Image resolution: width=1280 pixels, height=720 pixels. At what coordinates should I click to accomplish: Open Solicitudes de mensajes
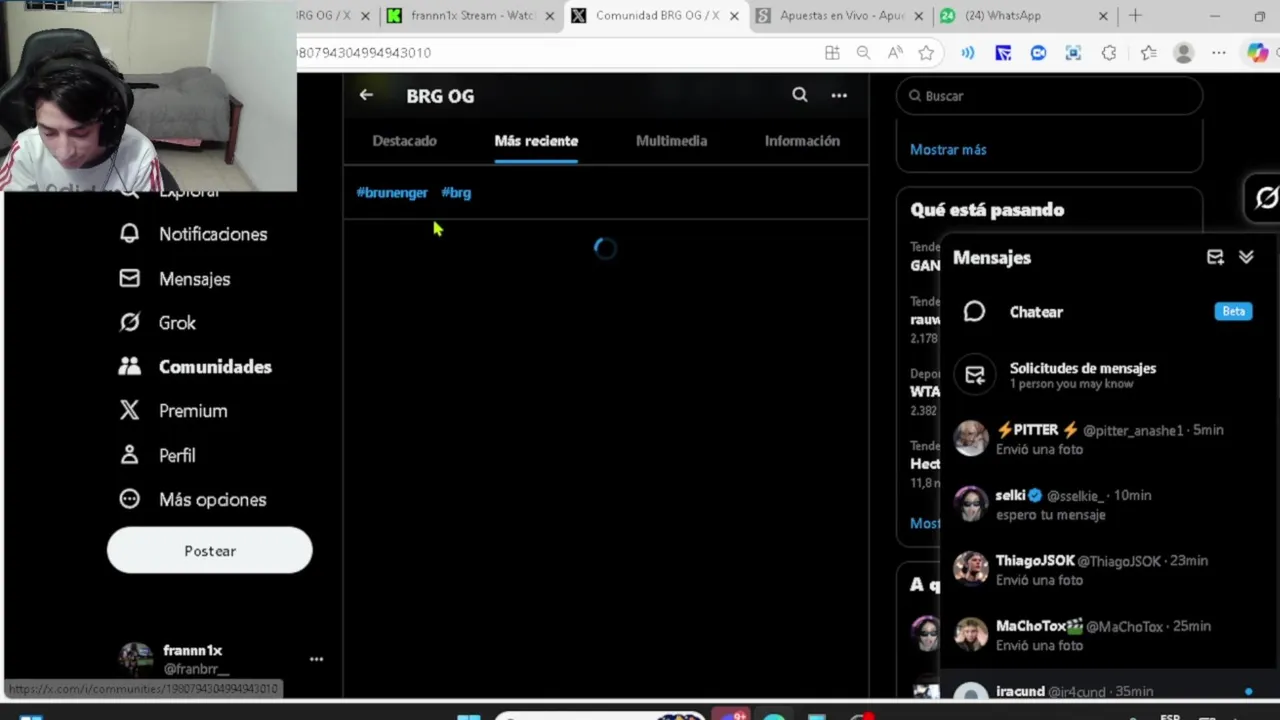click(x=1110, y=375)
